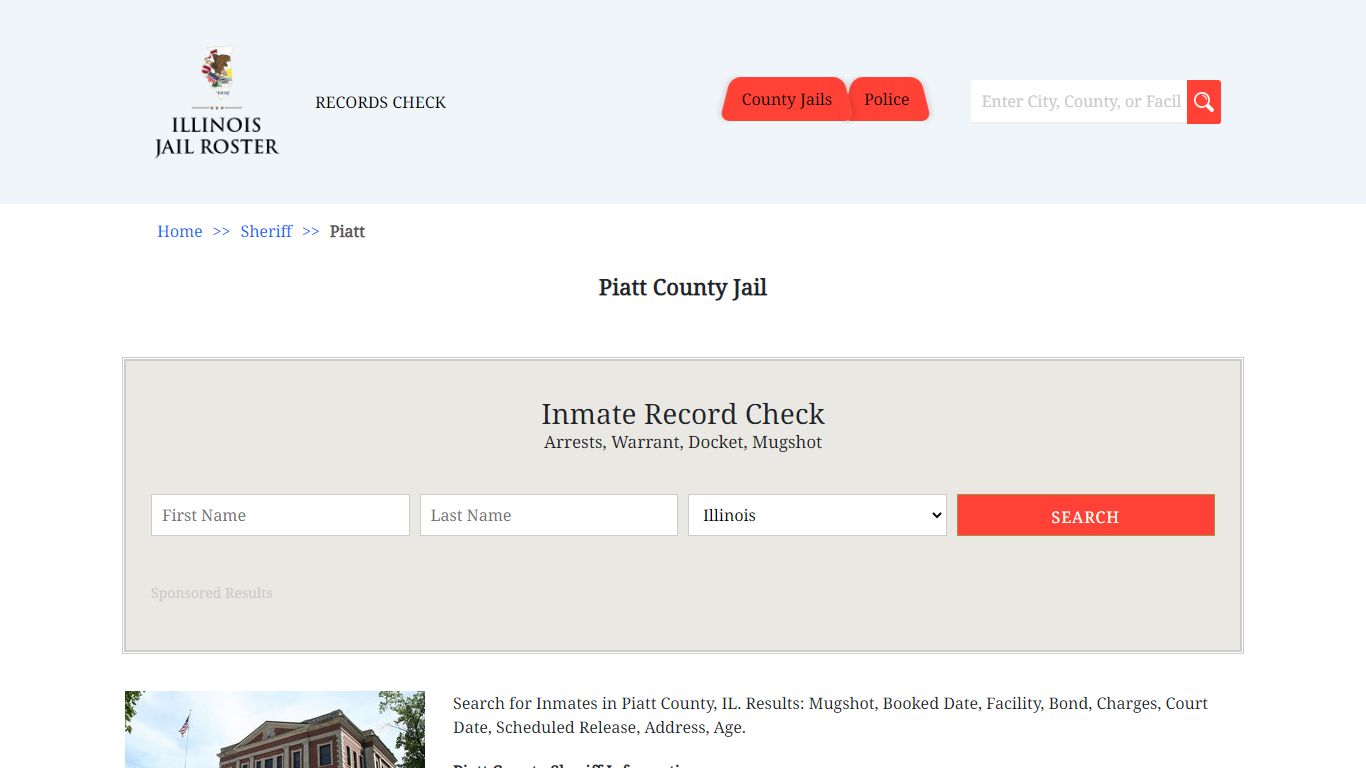This screenshot has height=768, width=1366.
Task: Click the Arrests, Warrant, Docket, Mugshot subtitle
Action: coord(683,442)
